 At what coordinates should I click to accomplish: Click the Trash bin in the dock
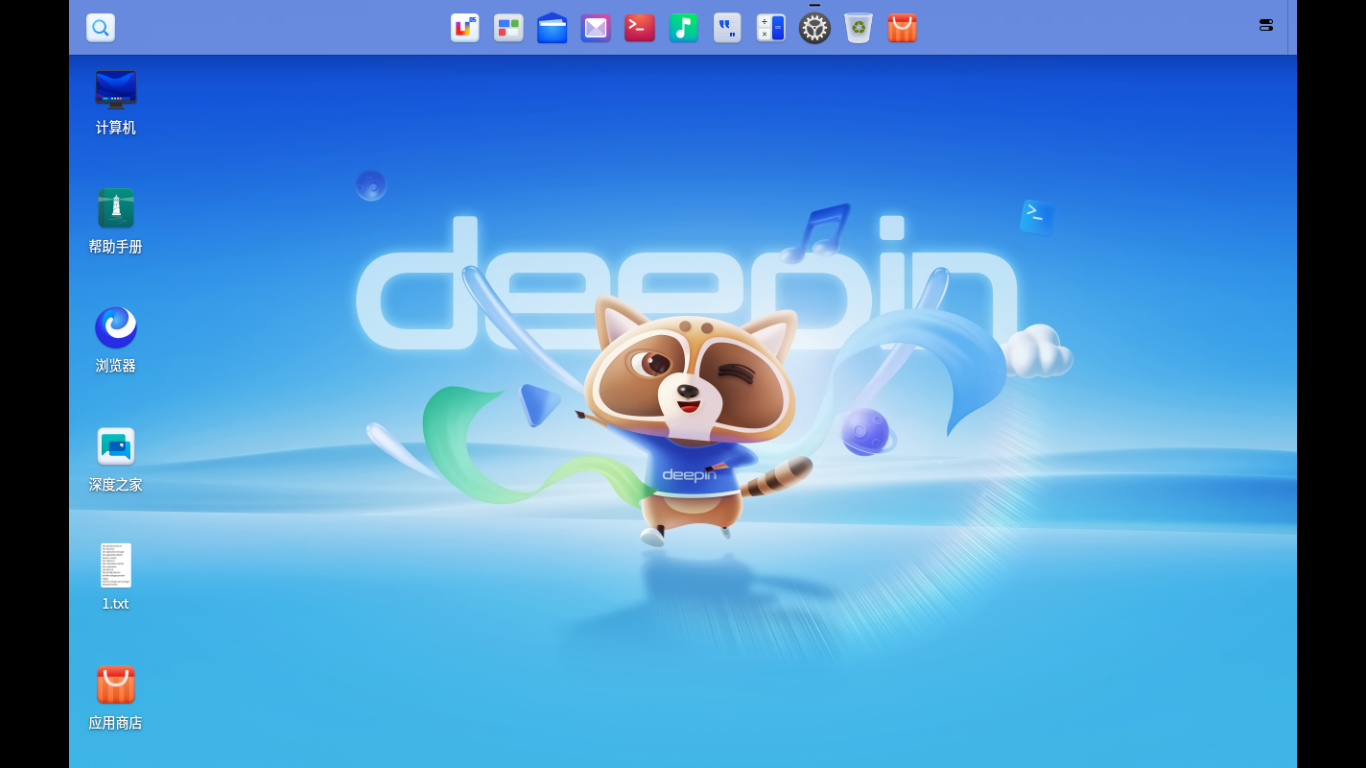click(858, 27)
